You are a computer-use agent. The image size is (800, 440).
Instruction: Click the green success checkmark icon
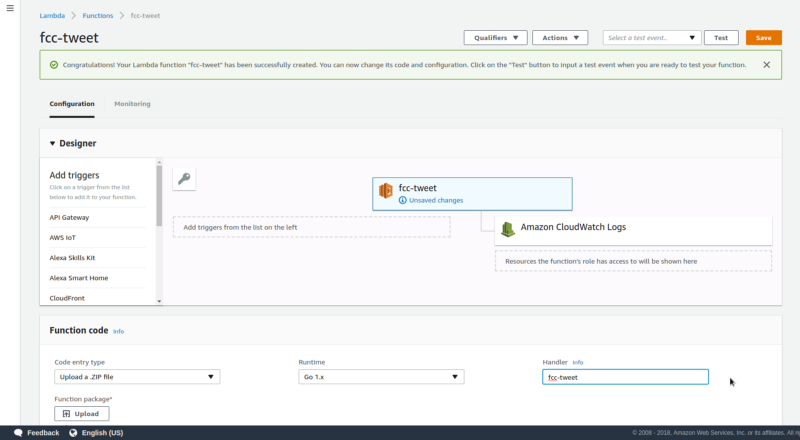(x=54, y=65)
